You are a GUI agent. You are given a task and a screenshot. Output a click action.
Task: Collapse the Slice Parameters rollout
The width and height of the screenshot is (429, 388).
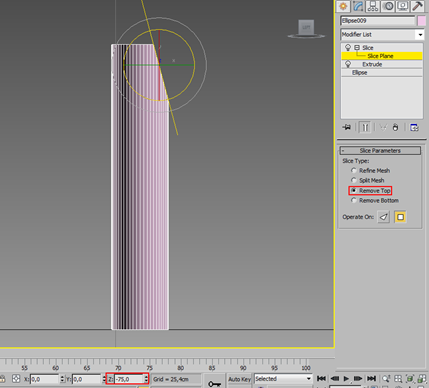pos(380,151)
